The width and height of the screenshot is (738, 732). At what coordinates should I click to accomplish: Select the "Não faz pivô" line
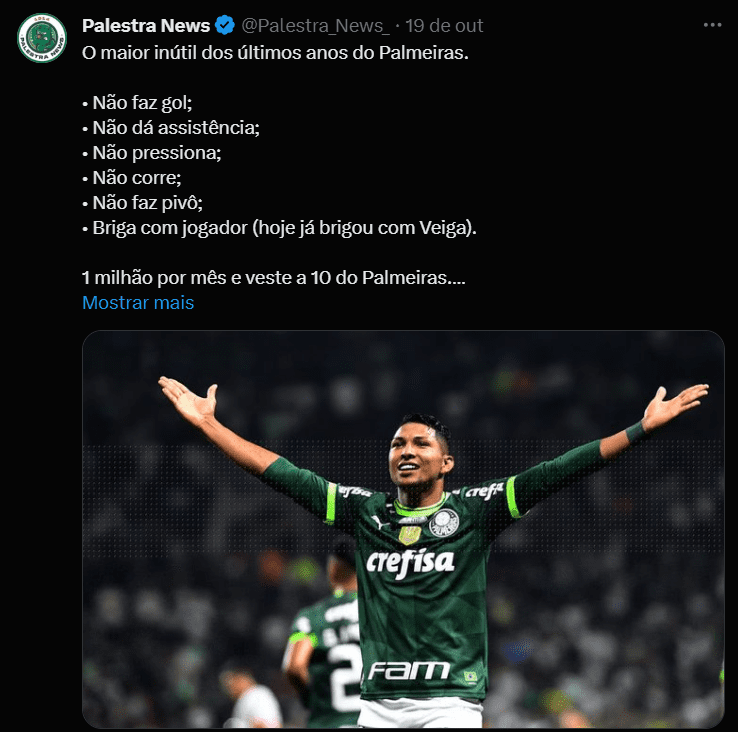(143, 202)
